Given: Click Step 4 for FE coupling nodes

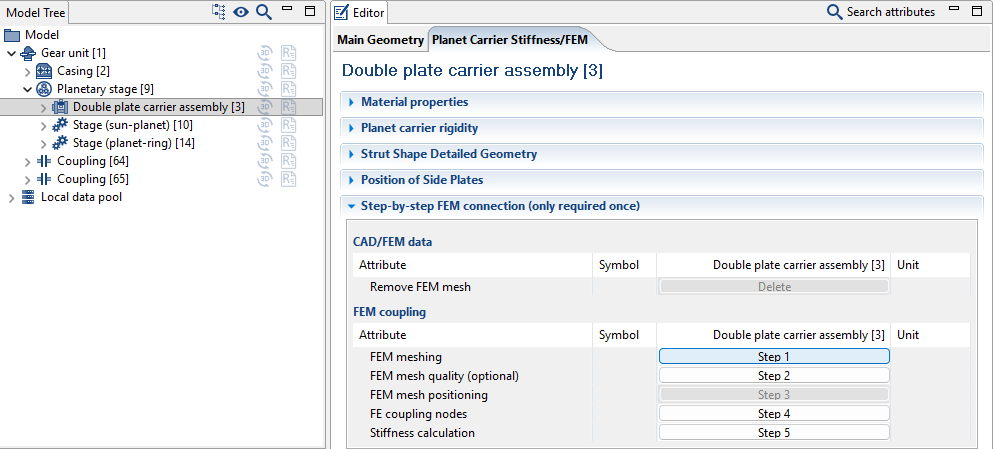Looking at the screenshot, I should click(x=773, y=414).
